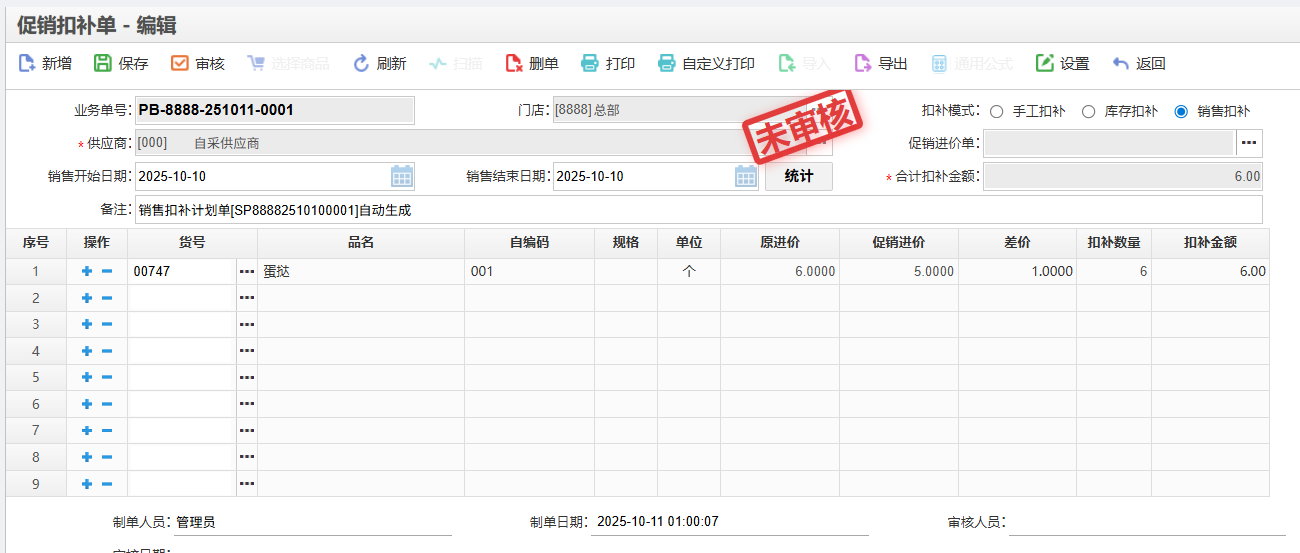Open 设置 settings in toolbar
The image size is (1300, 553).
point(1045,64)
